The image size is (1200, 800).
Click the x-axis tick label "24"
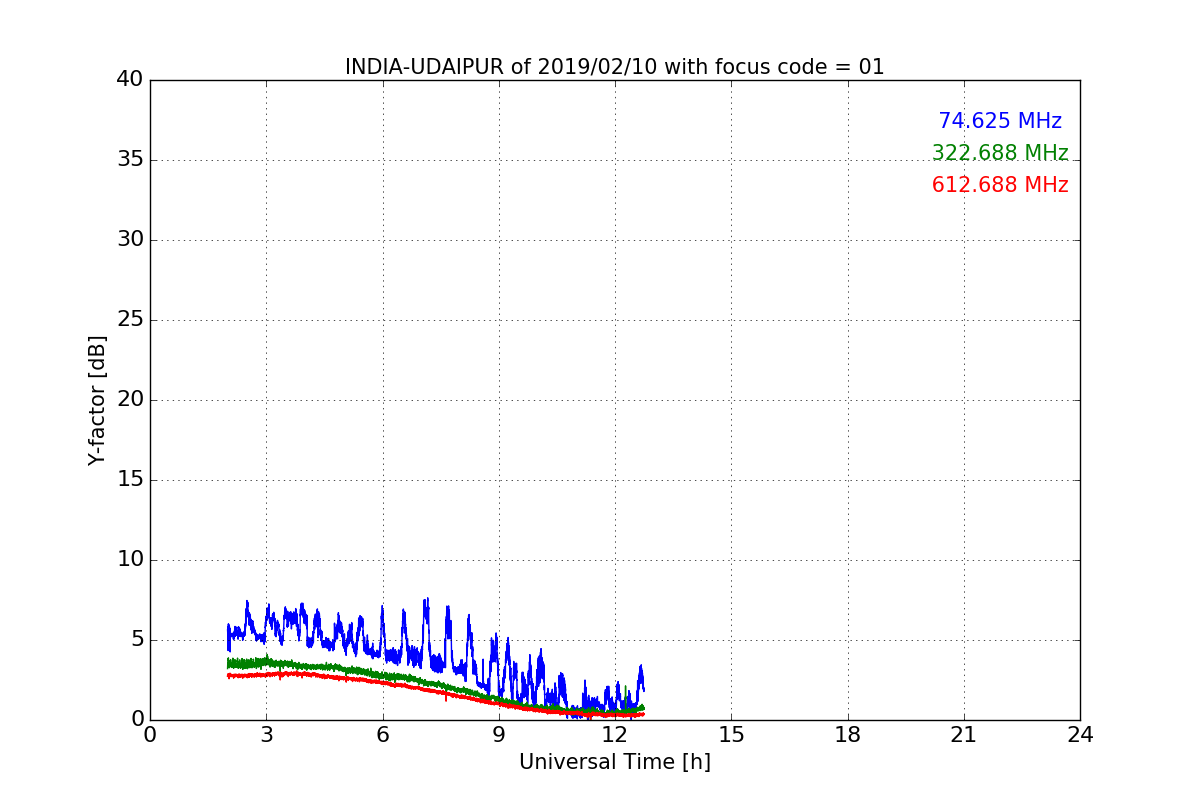(x=1080, y=735)
